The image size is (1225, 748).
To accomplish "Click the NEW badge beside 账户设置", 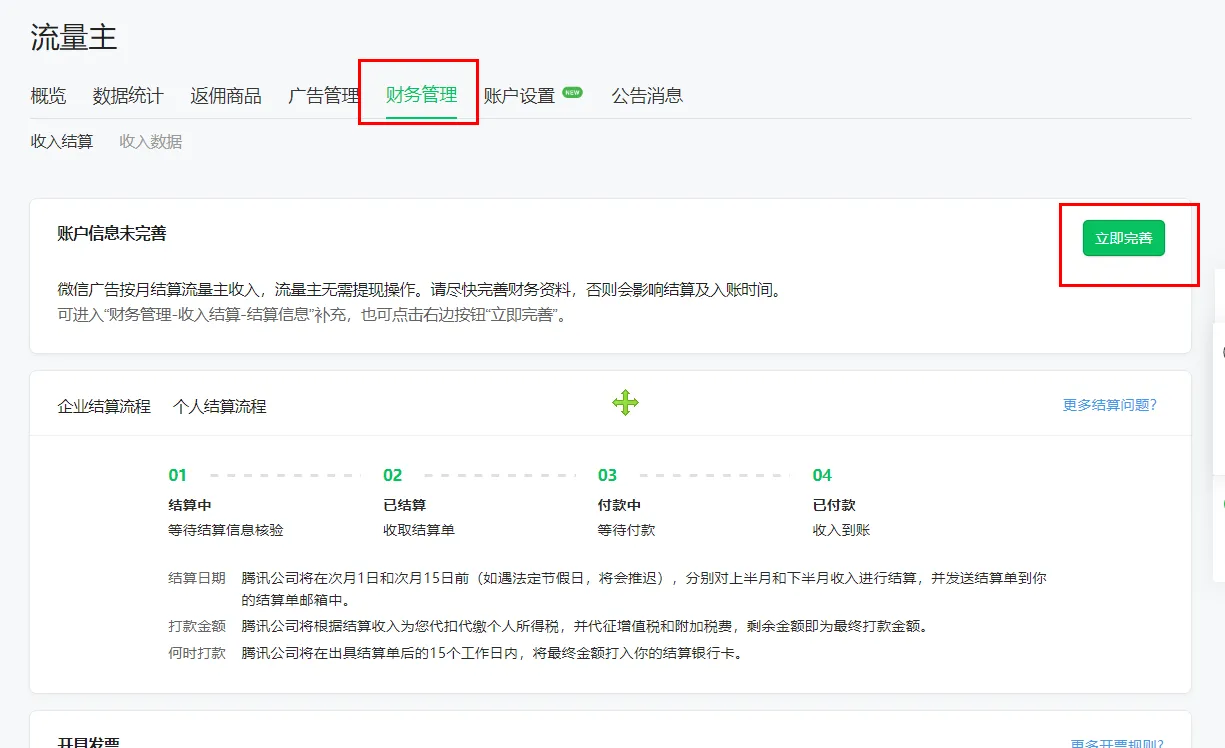I will tap(571, 89).
